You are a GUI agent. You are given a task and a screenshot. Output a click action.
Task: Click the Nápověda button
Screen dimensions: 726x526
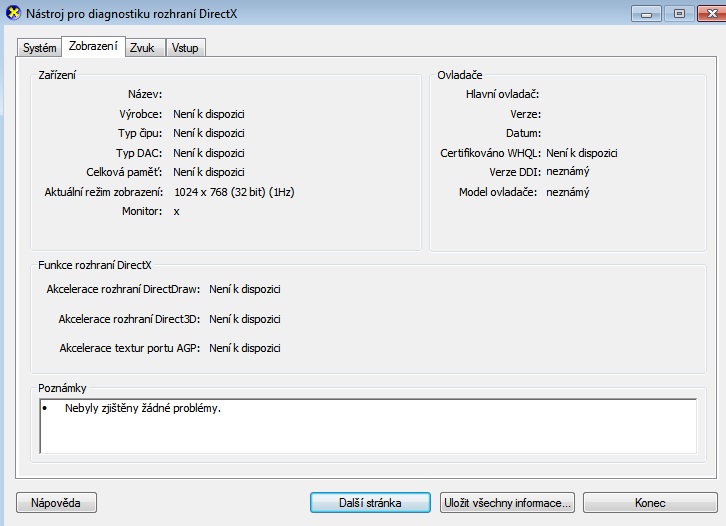point(56,503)
